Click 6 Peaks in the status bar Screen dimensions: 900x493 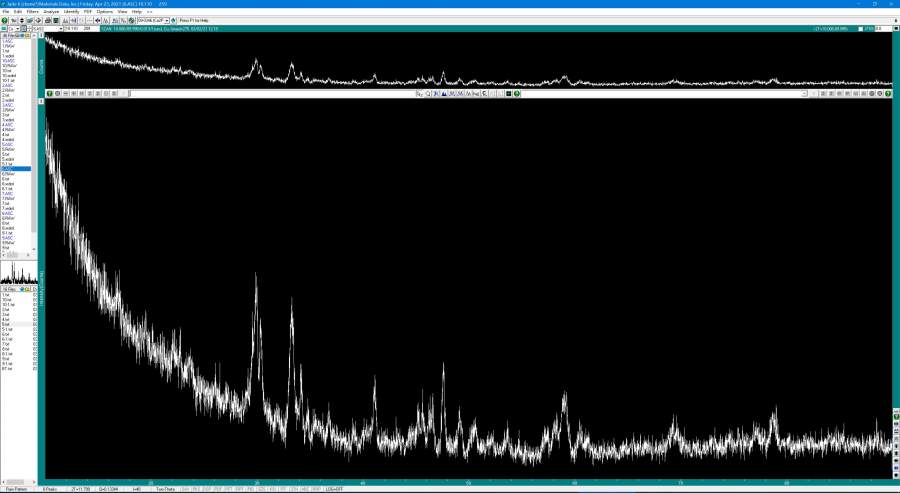click(48, 489)
